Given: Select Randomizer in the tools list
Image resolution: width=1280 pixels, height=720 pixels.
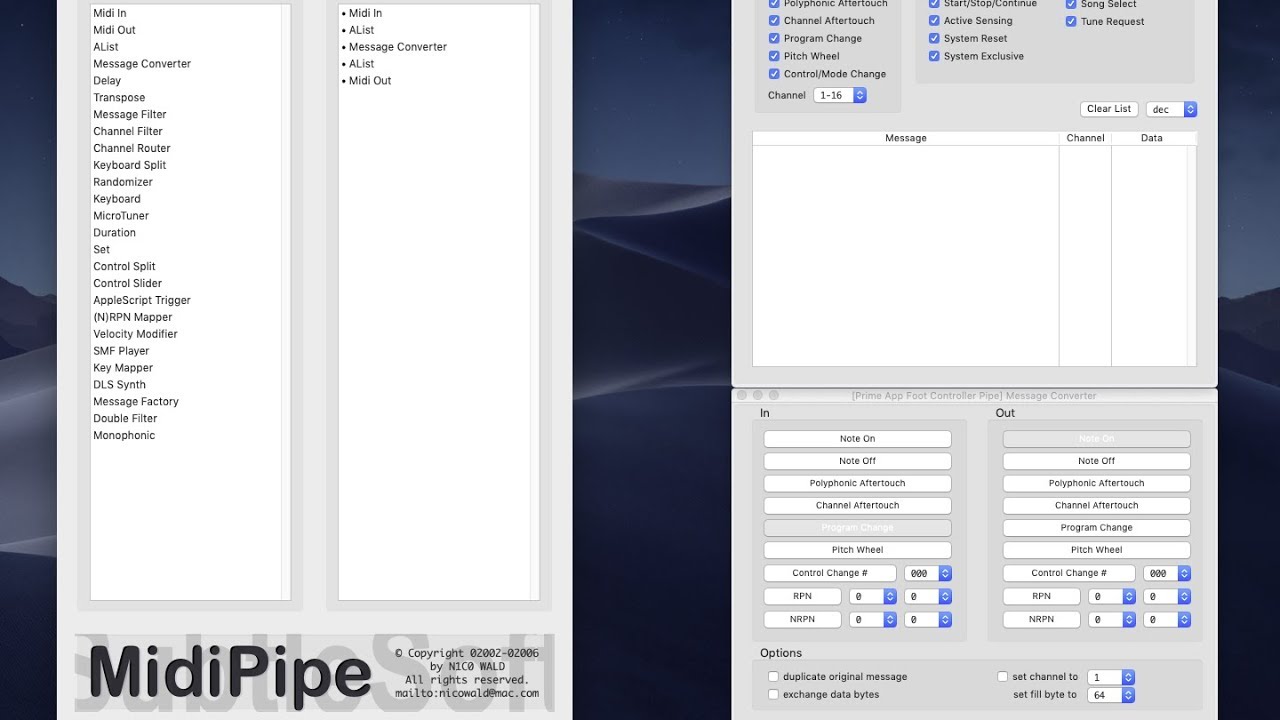Looking at the screenshot, I should [x=123, y=183].
